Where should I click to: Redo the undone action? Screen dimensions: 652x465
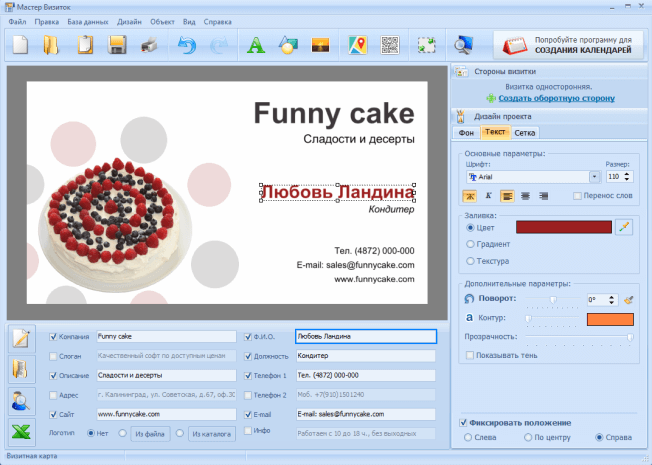coord(219,45)
